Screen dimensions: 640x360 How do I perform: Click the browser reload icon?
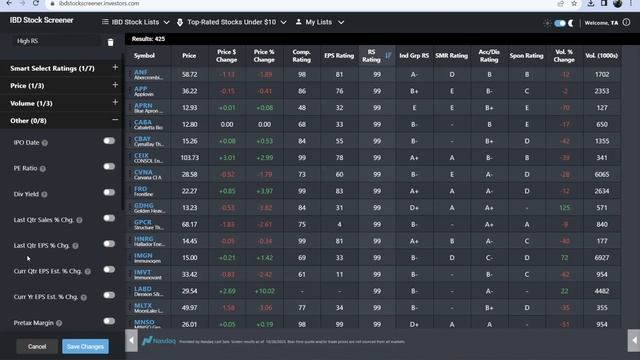(x=36, y=3)
